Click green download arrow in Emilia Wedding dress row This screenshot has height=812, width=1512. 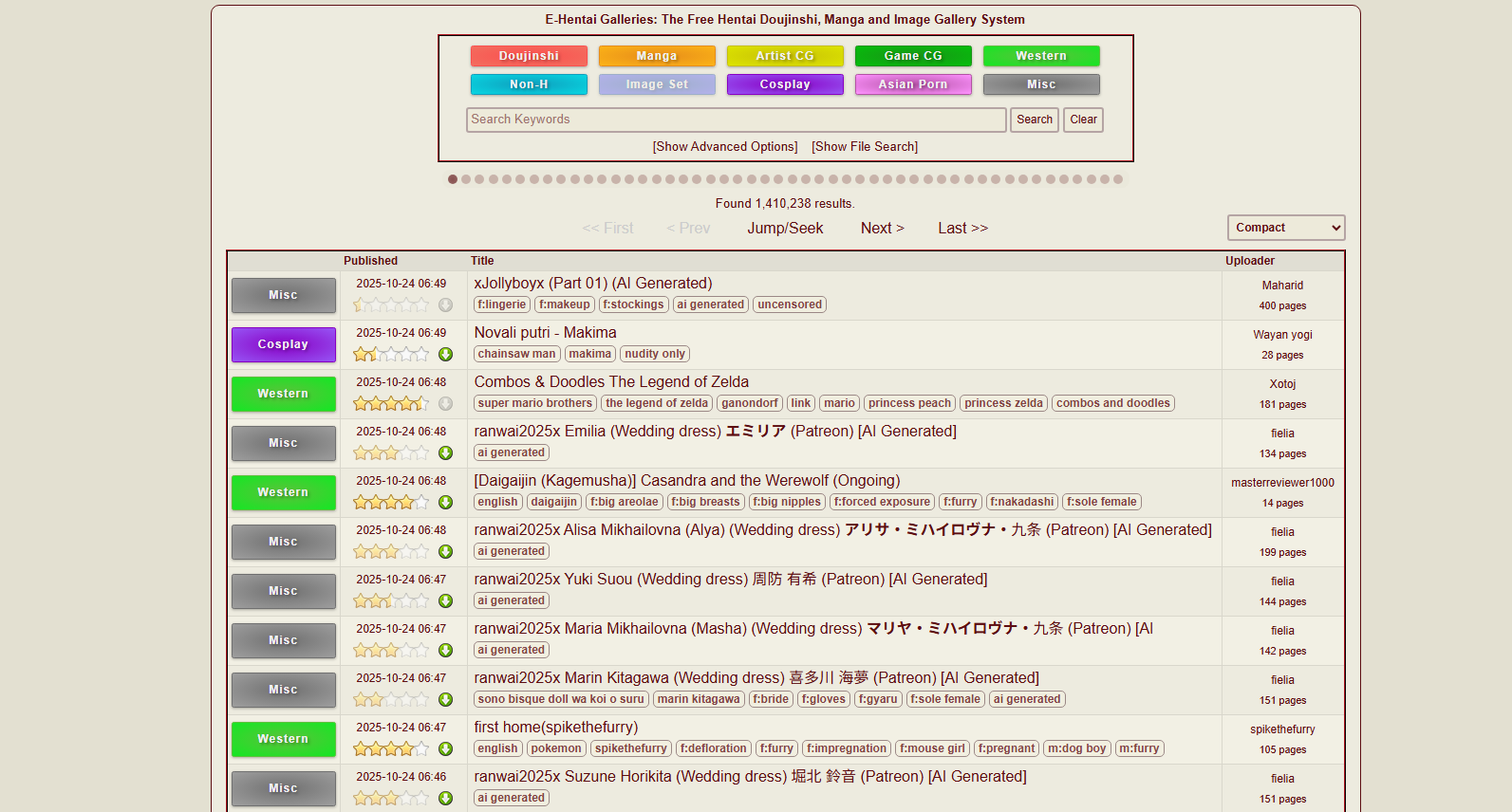pyautogui.click(x=445, y=453)
